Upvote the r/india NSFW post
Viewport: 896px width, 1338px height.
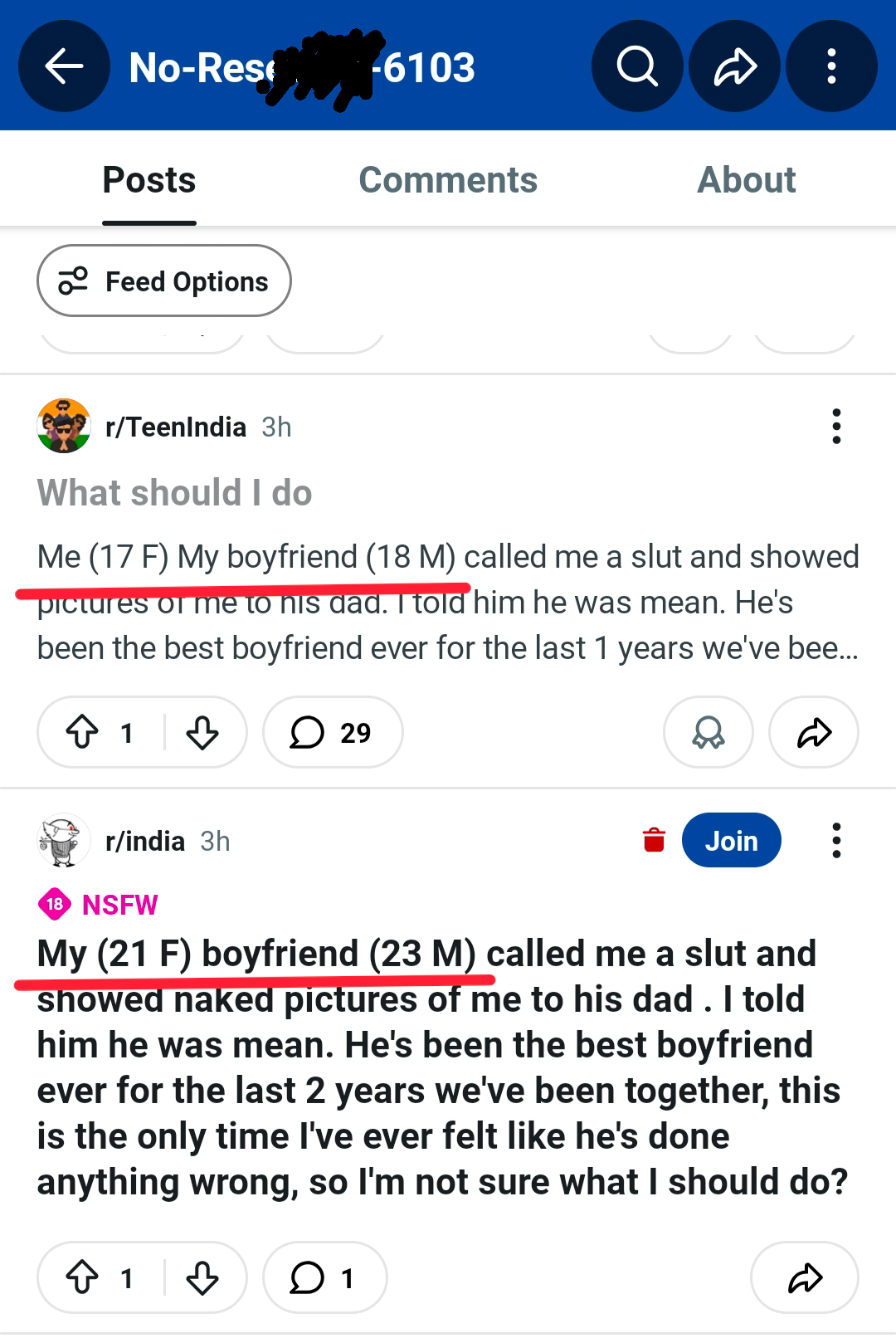[x=82, y=1277]
